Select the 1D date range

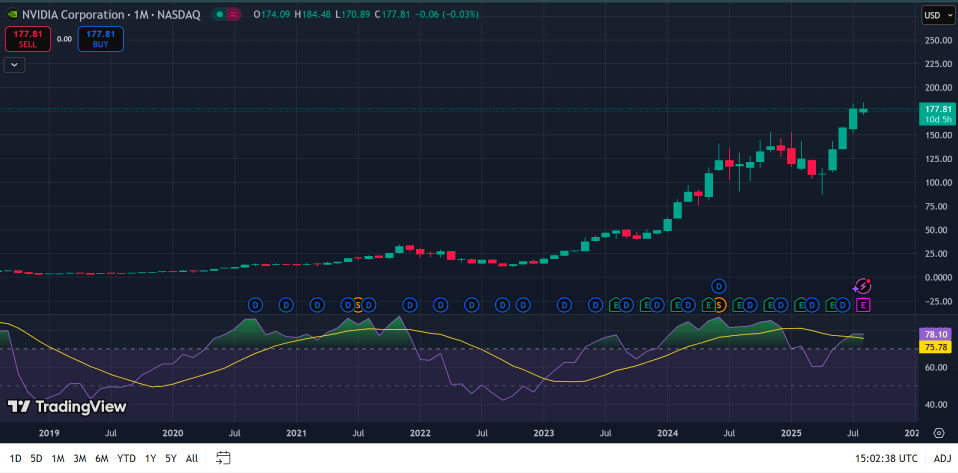tap(15, 458)
